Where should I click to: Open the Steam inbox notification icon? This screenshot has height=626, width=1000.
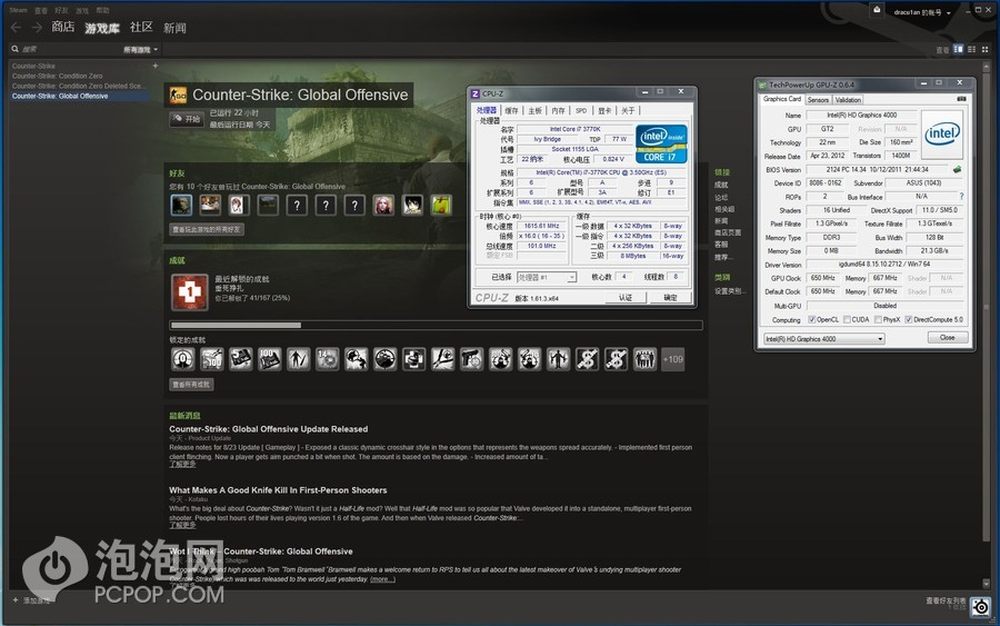(x=877, y=10)
